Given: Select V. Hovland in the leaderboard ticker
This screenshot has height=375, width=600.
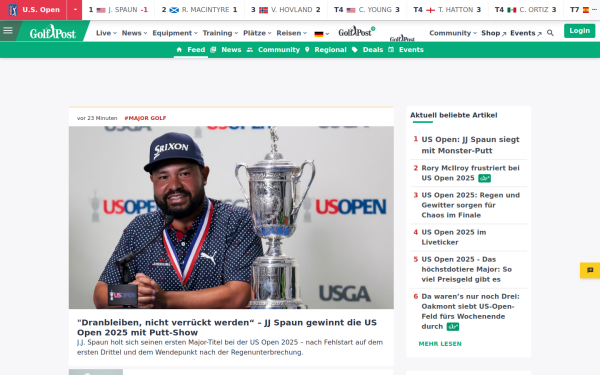Looking at the screenshot, I should [x=285, y=10].
